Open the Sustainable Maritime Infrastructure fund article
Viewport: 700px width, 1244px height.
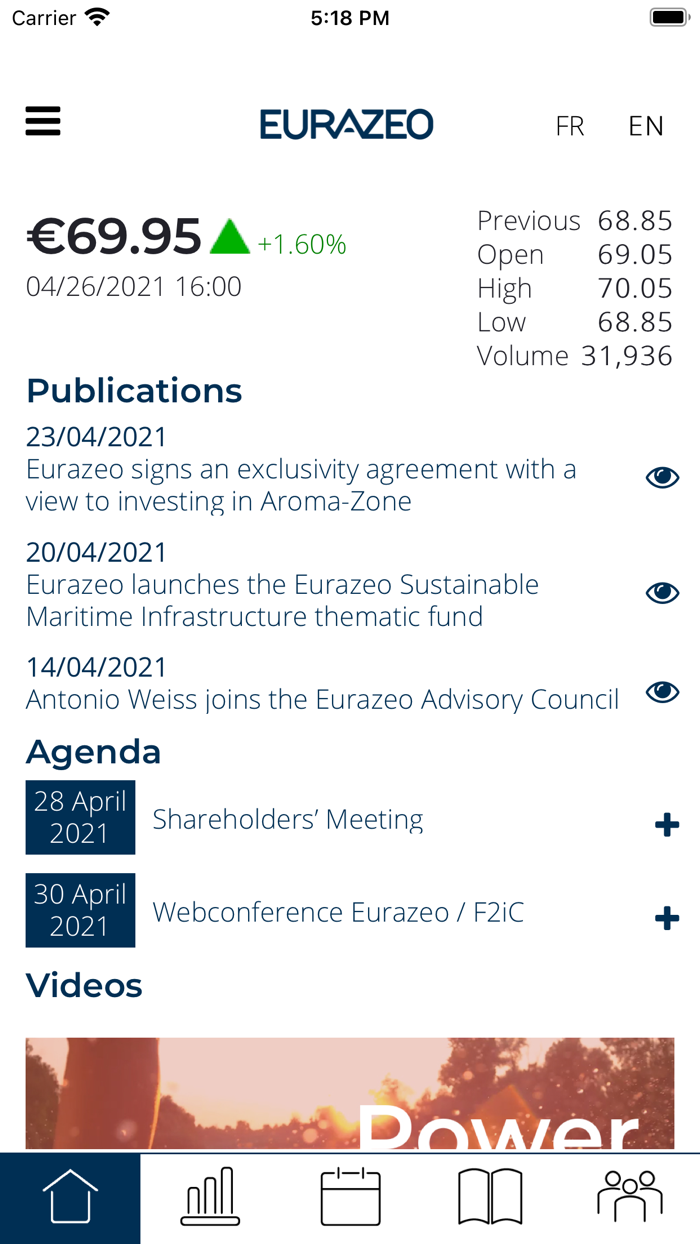pyautogui.click(x=283, y=600)
